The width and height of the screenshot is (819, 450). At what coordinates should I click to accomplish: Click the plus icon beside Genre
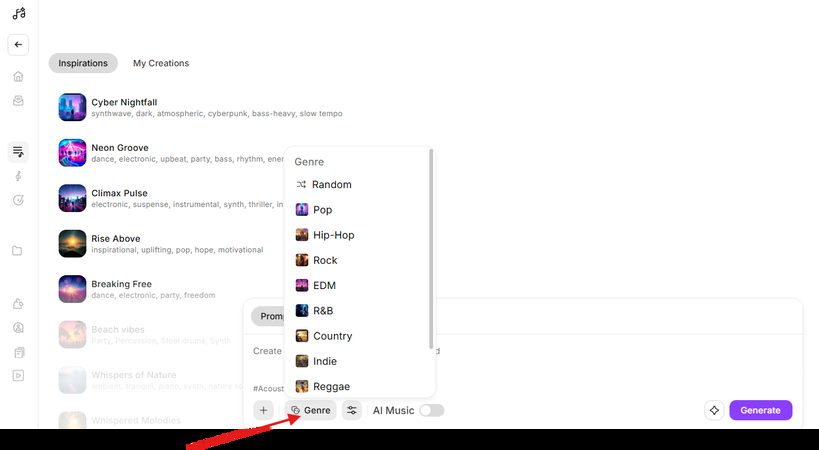click(x=263, y=410)
